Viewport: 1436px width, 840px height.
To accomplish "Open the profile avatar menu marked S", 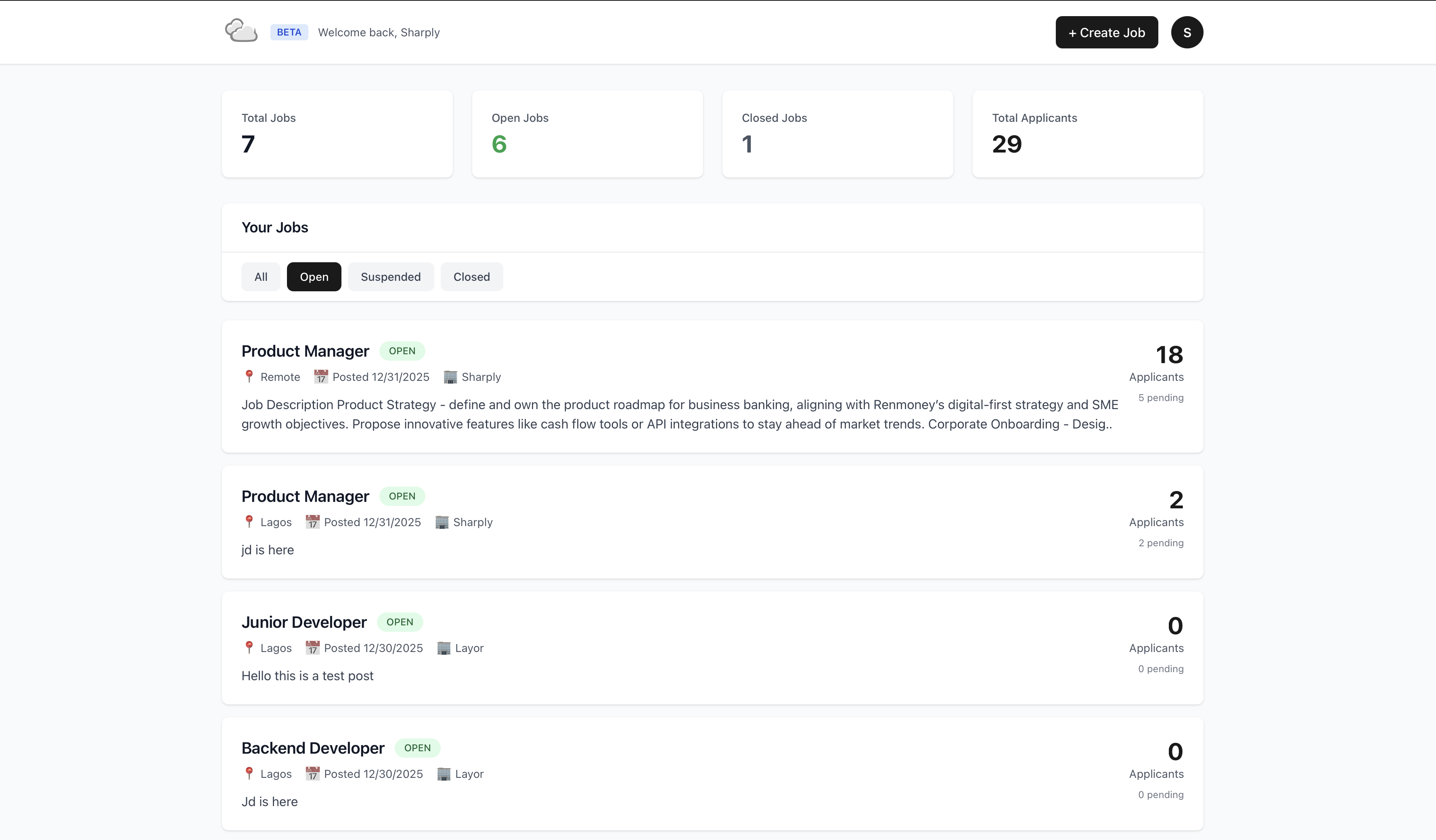I will click(x=1187, y=32).
